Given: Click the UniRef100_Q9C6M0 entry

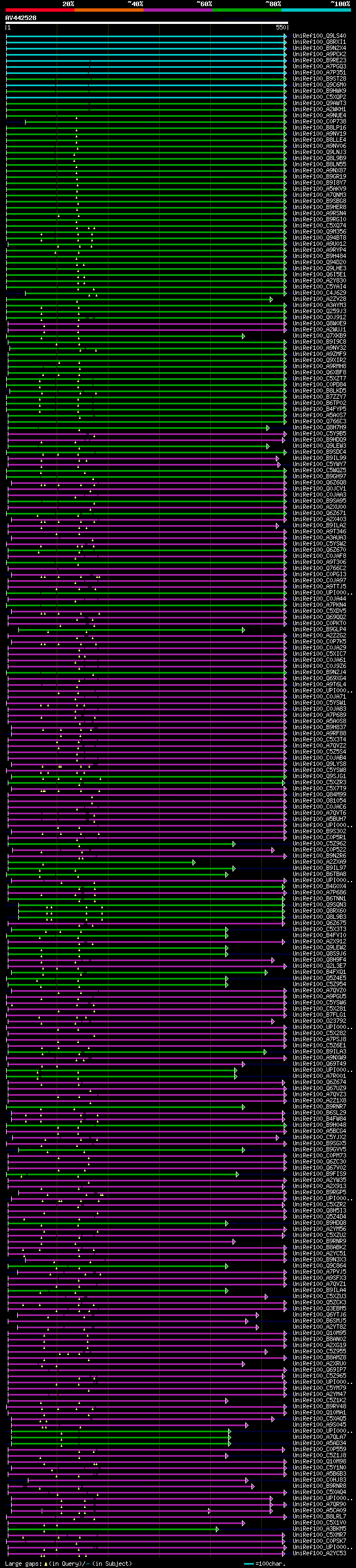Looking at the screenshot, I should (x=319, y=85).
